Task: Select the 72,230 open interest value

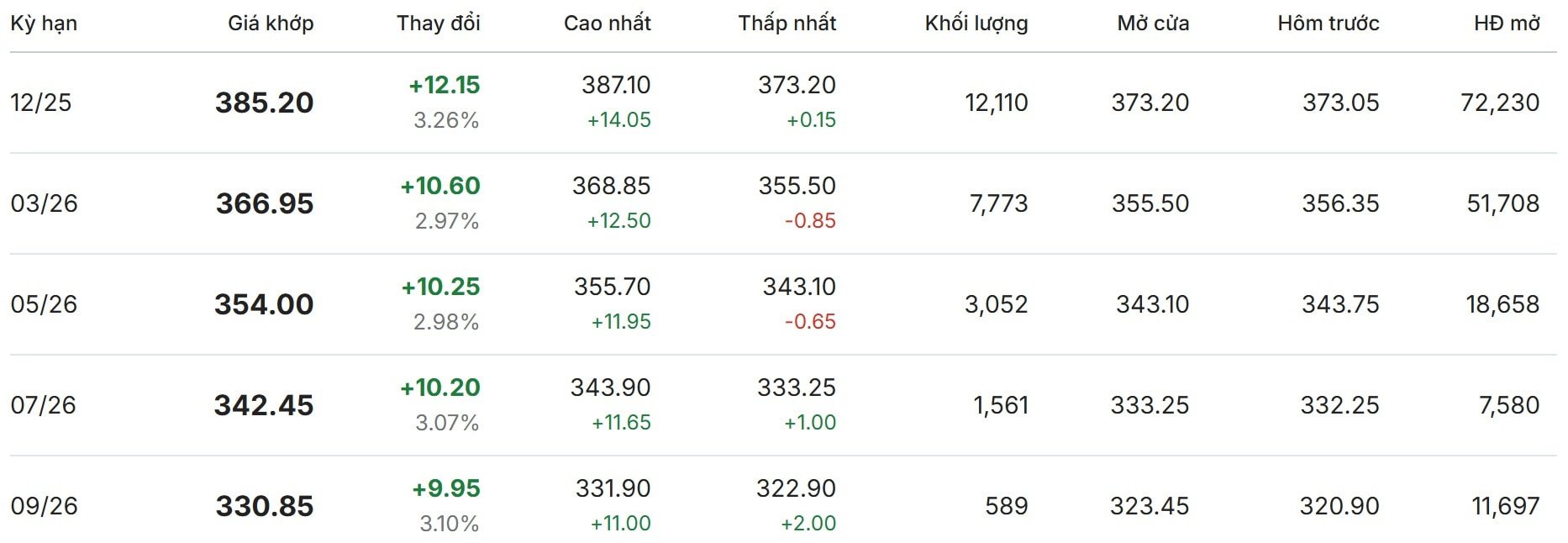Action: [1500, 103]
